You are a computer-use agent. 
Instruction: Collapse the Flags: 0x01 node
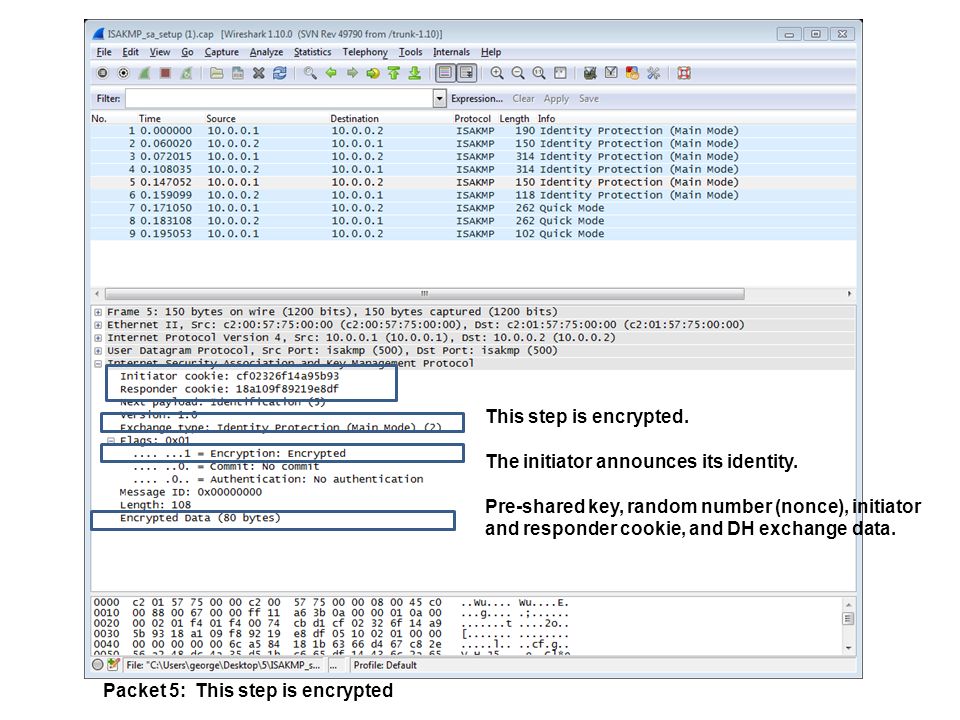click(x=111, y=440)
